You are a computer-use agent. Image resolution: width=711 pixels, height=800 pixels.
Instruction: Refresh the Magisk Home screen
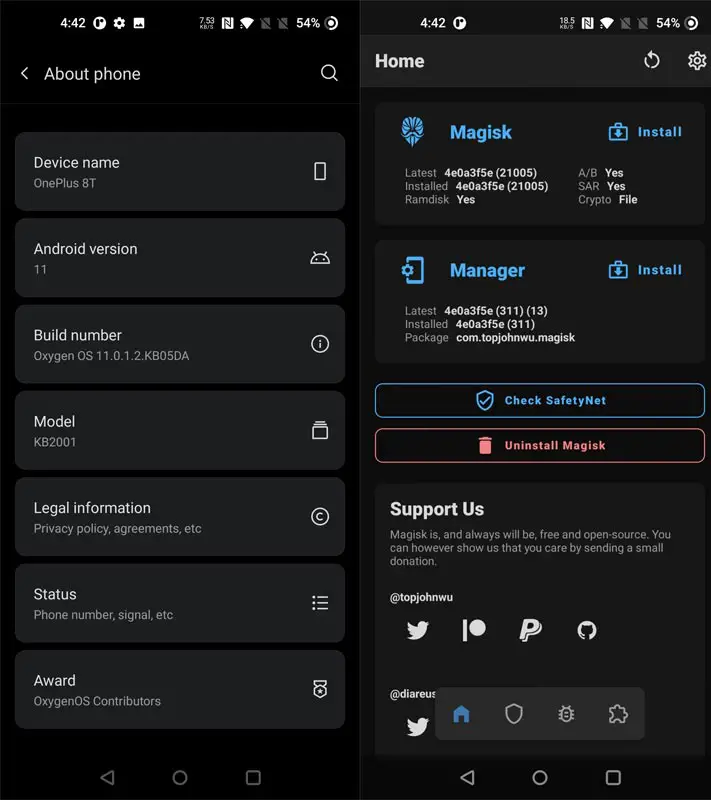(651, 60)
